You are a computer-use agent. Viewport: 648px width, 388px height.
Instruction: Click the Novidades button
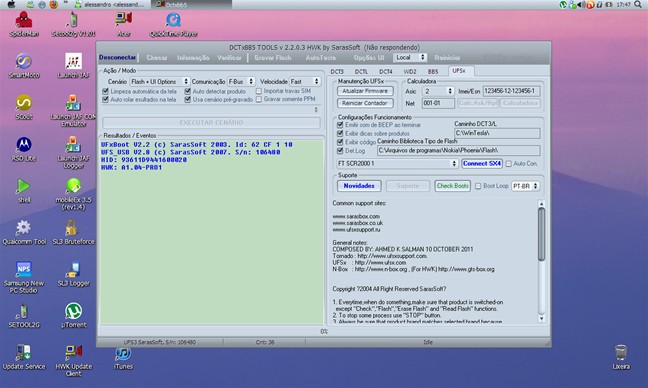(x=359, y=186)
